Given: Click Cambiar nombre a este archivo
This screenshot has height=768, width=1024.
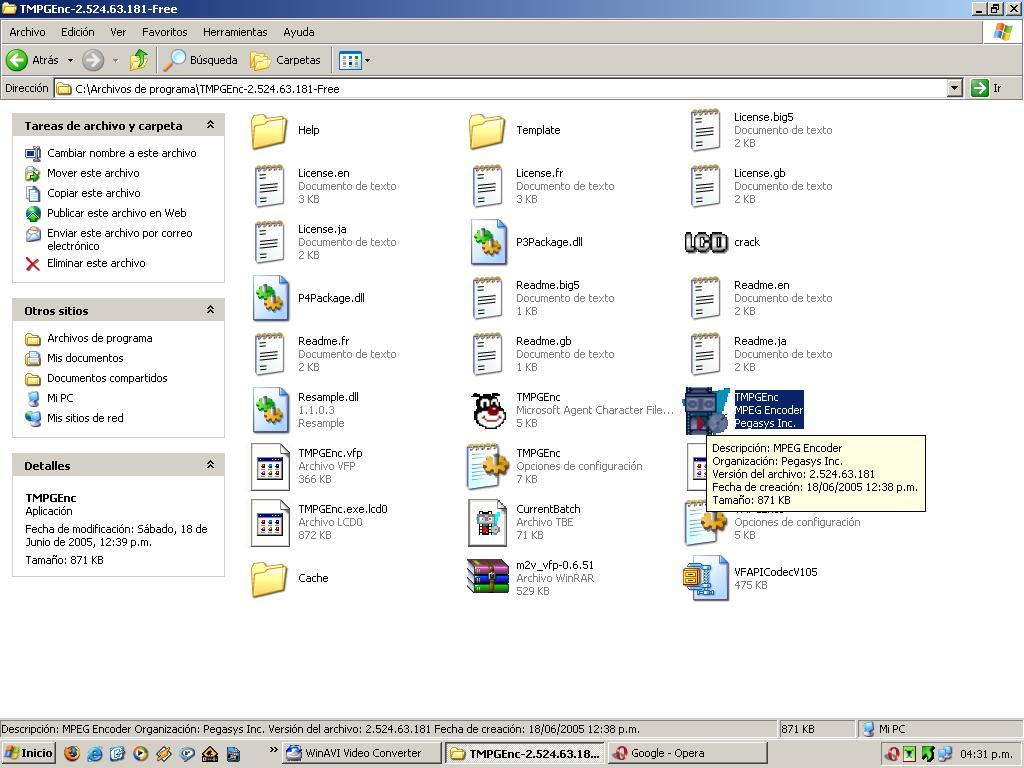Looking at the screenshot, I should (x=121, y=153).
